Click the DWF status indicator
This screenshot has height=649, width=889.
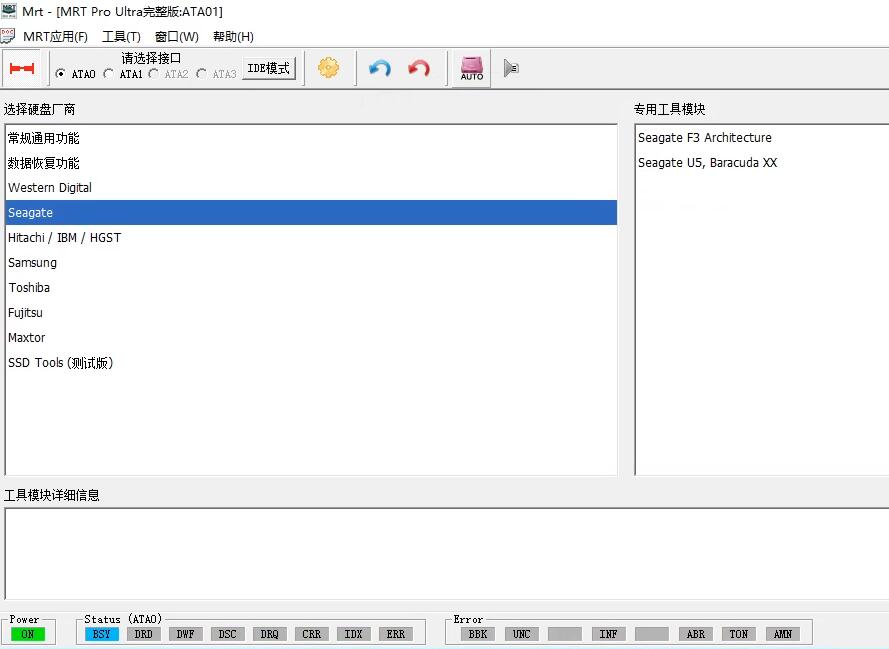pyautogui.click(x=185, y=634)
